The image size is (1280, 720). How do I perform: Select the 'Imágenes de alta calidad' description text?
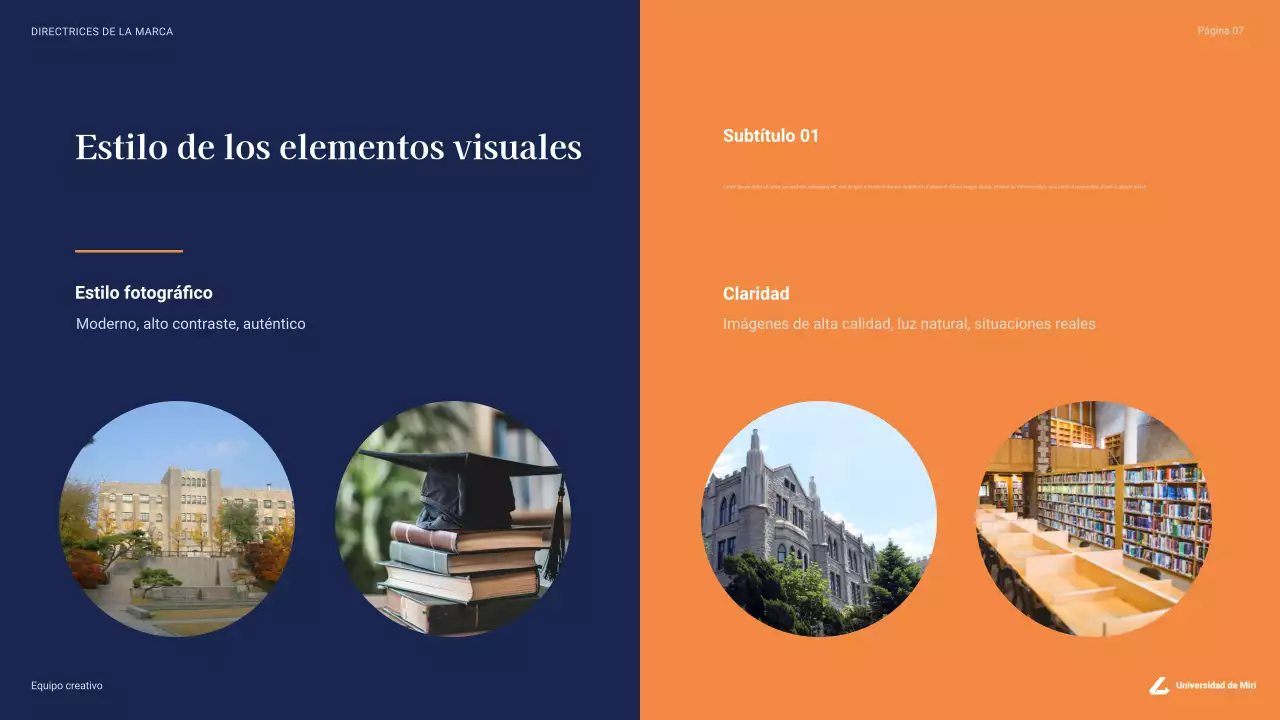909,324
